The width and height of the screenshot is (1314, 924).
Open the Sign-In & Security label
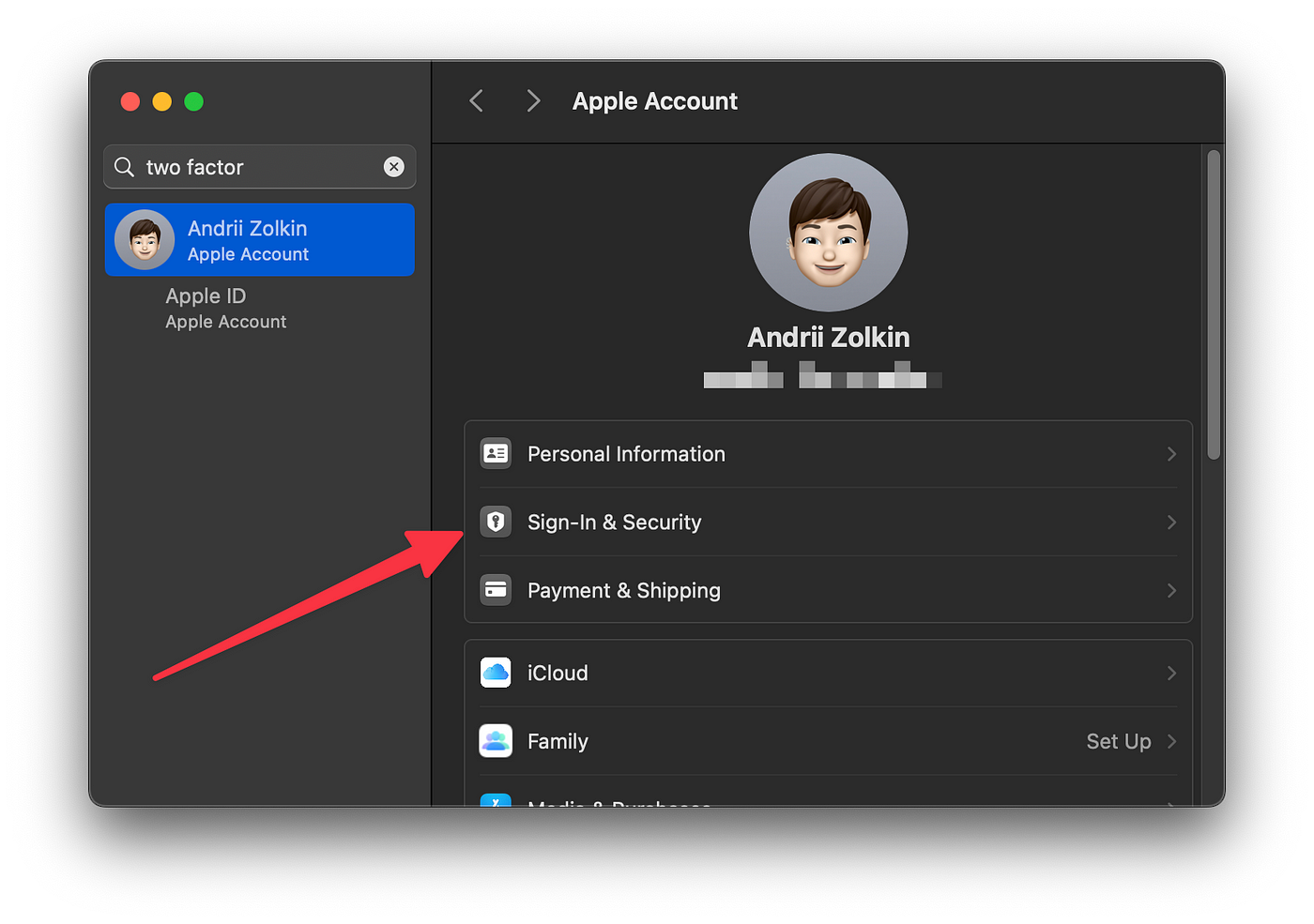pos(615,523)
